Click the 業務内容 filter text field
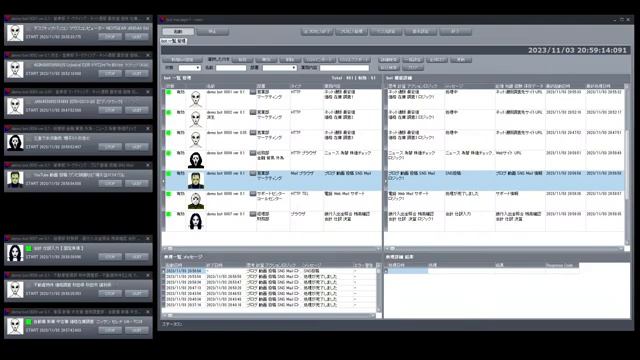Image resolution: width=640 pixels, height=360 pixels. (344, 68)
